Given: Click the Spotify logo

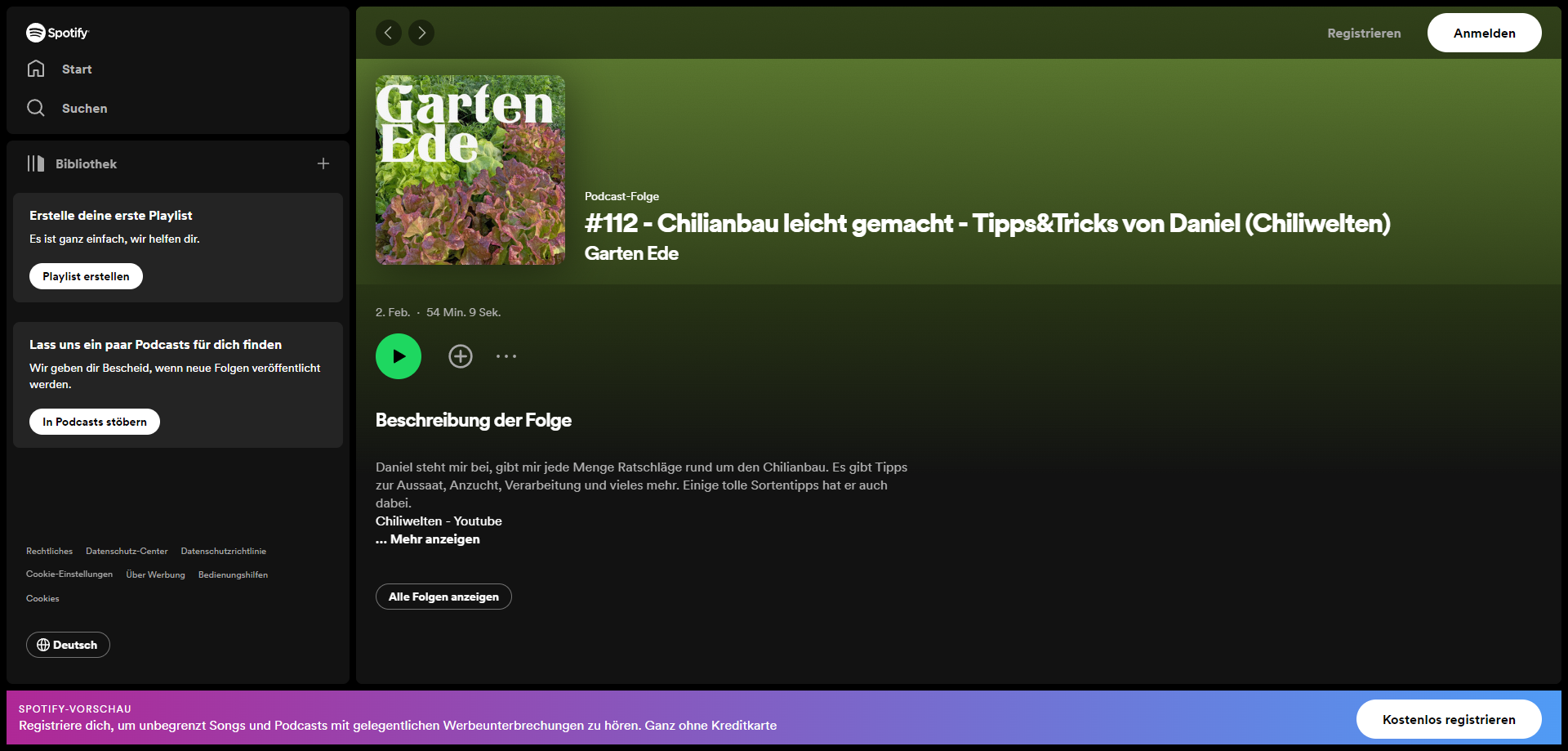Looking at the screenshot, I should click(x=57, y=33).
